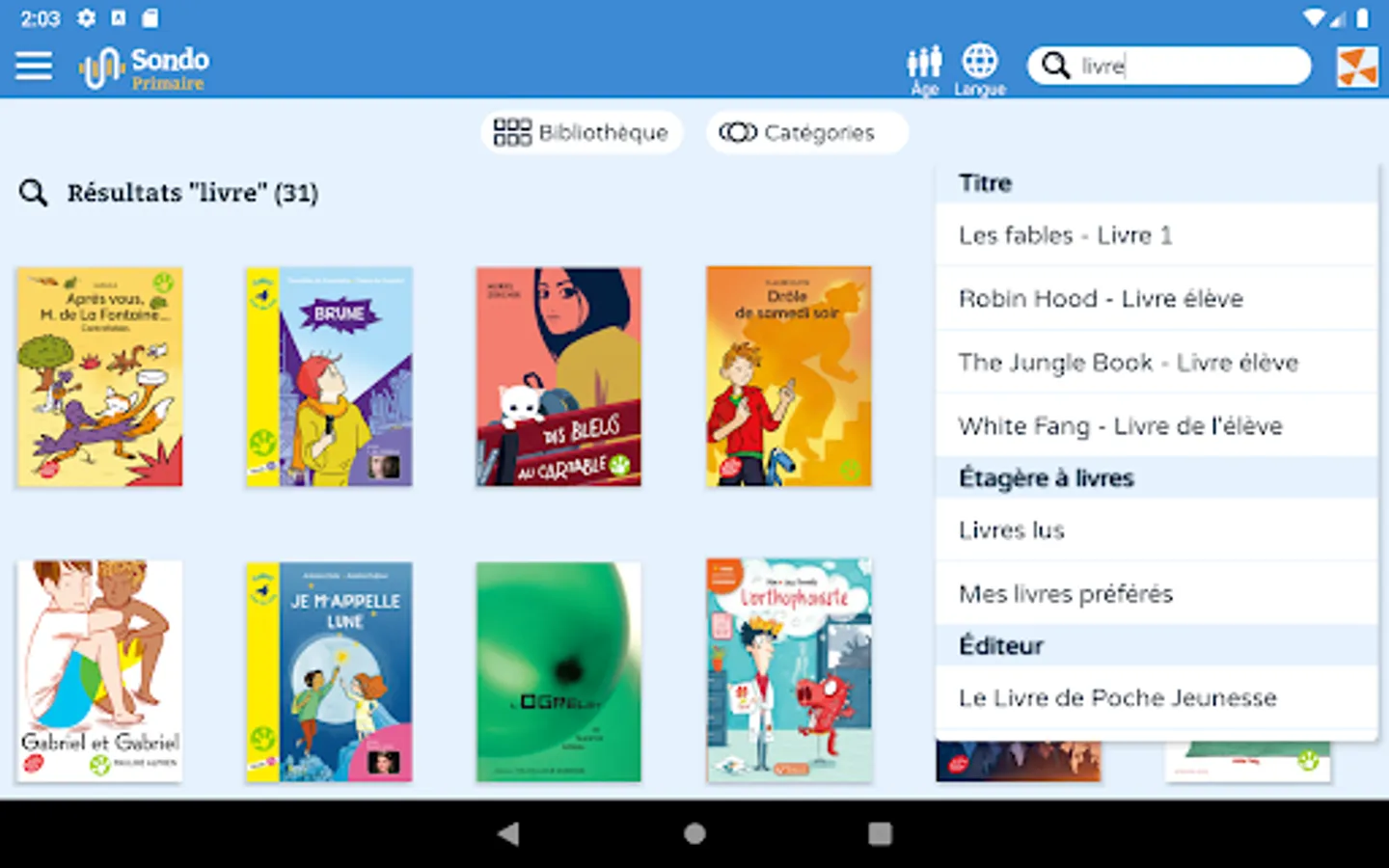Switch to Bibliothèque view

[581, 132]
